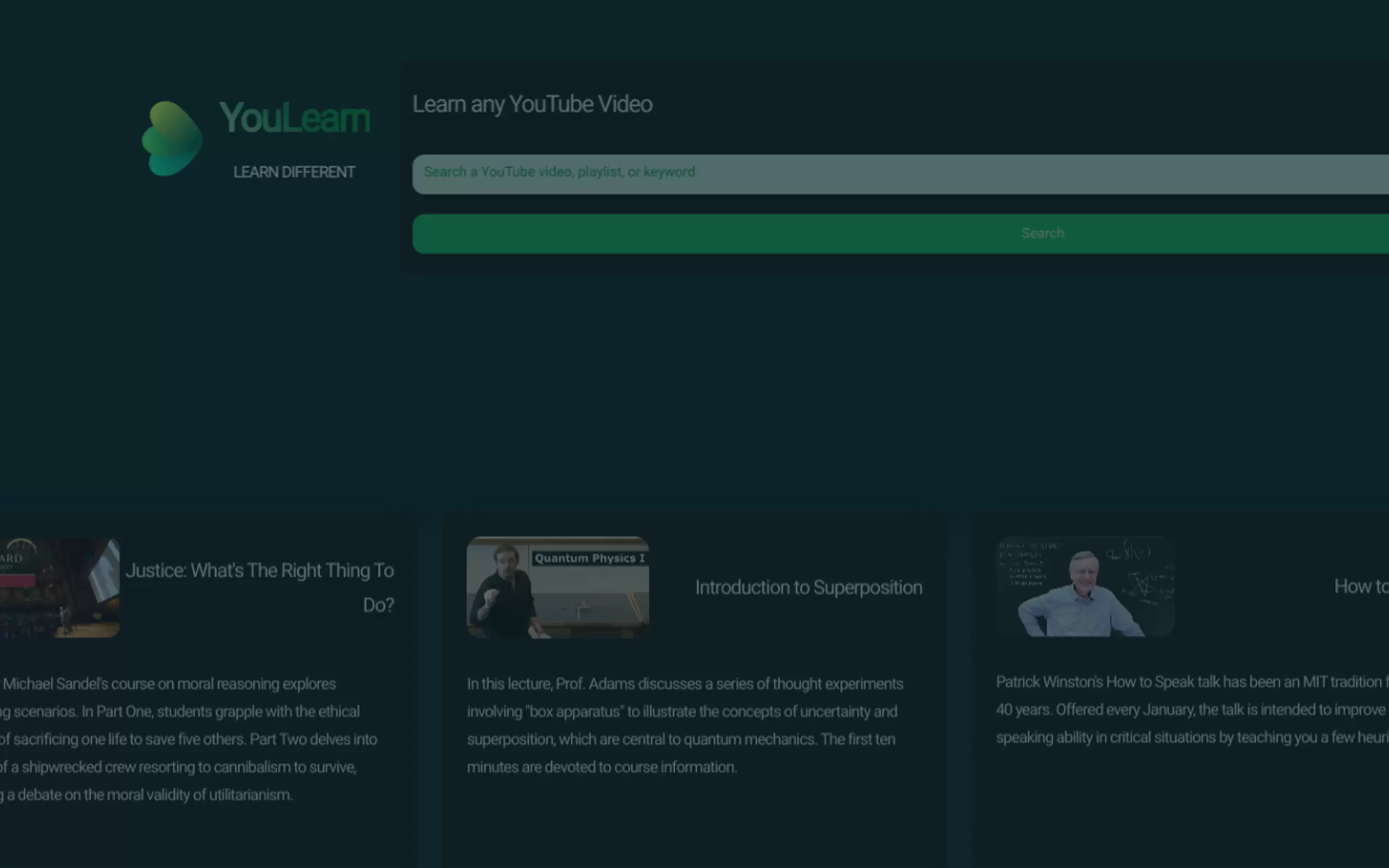The width and height of the screenshot is (1389, 868).
Task: Click the Harvard Justice lecture thumbnail
Action: click(57, 585)
